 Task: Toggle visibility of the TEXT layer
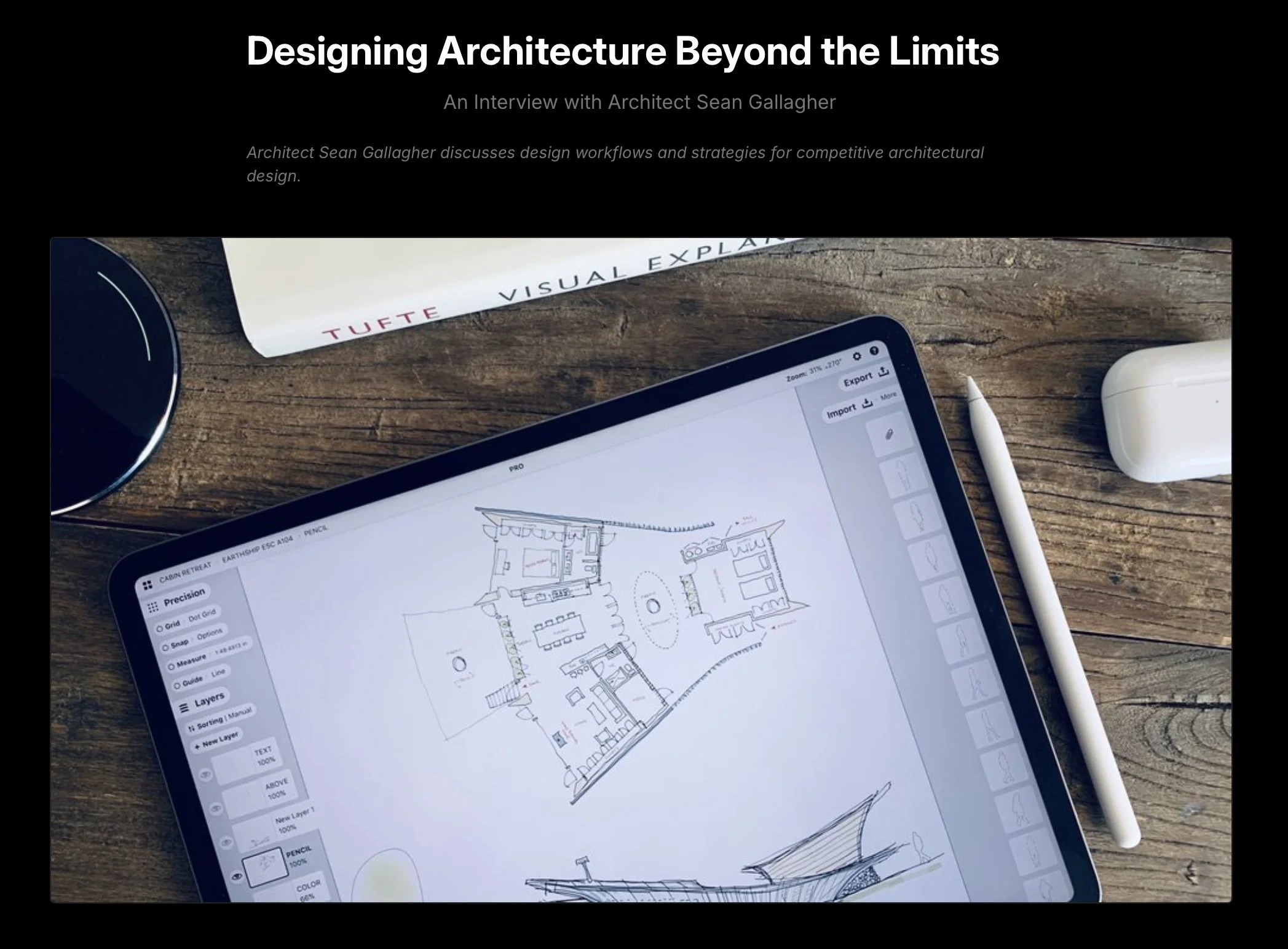pos(206,774)
